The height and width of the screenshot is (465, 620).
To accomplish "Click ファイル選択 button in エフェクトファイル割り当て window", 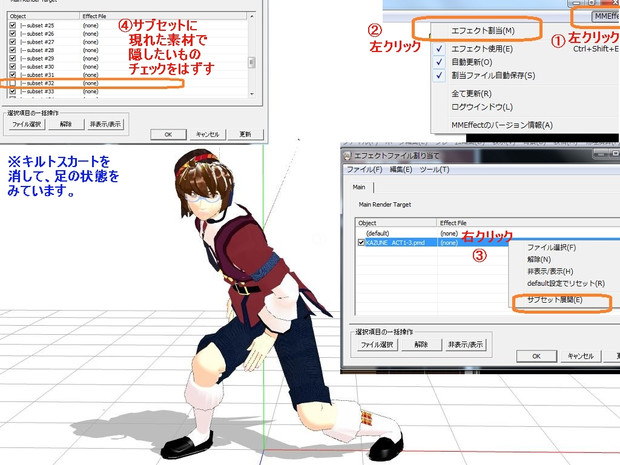I will click(x=377, y=345).
